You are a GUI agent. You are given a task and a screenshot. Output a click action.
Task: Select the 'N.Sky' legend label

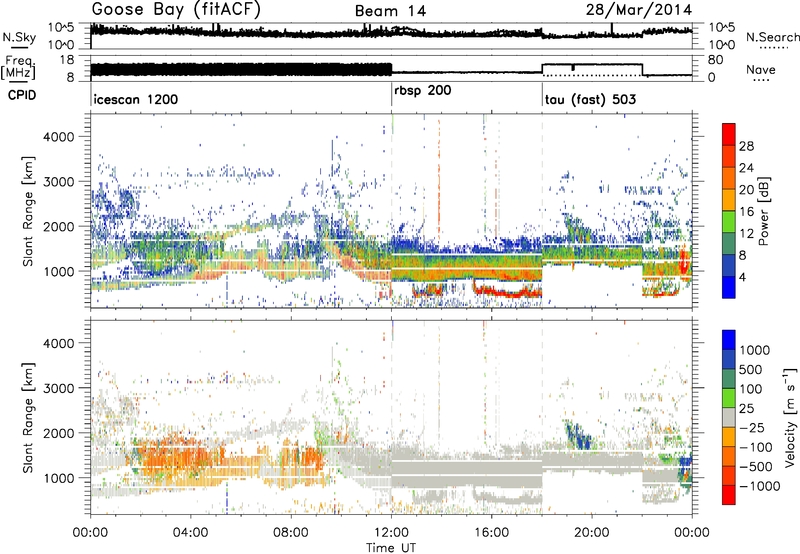pyautogui.click(x=19, y=37)
